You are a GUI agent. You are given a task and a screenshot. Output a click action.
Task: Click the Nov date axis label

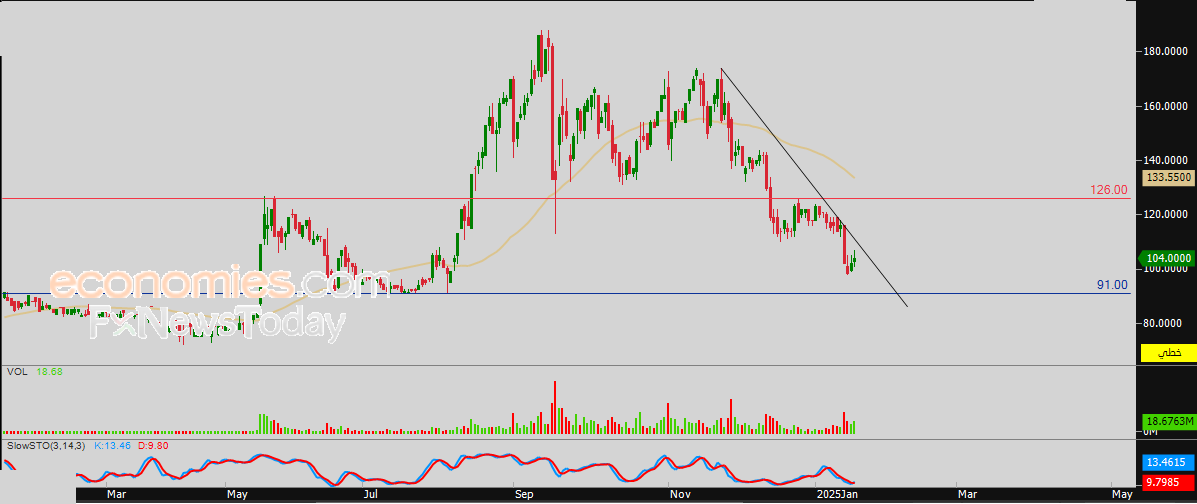click(678, 496)
